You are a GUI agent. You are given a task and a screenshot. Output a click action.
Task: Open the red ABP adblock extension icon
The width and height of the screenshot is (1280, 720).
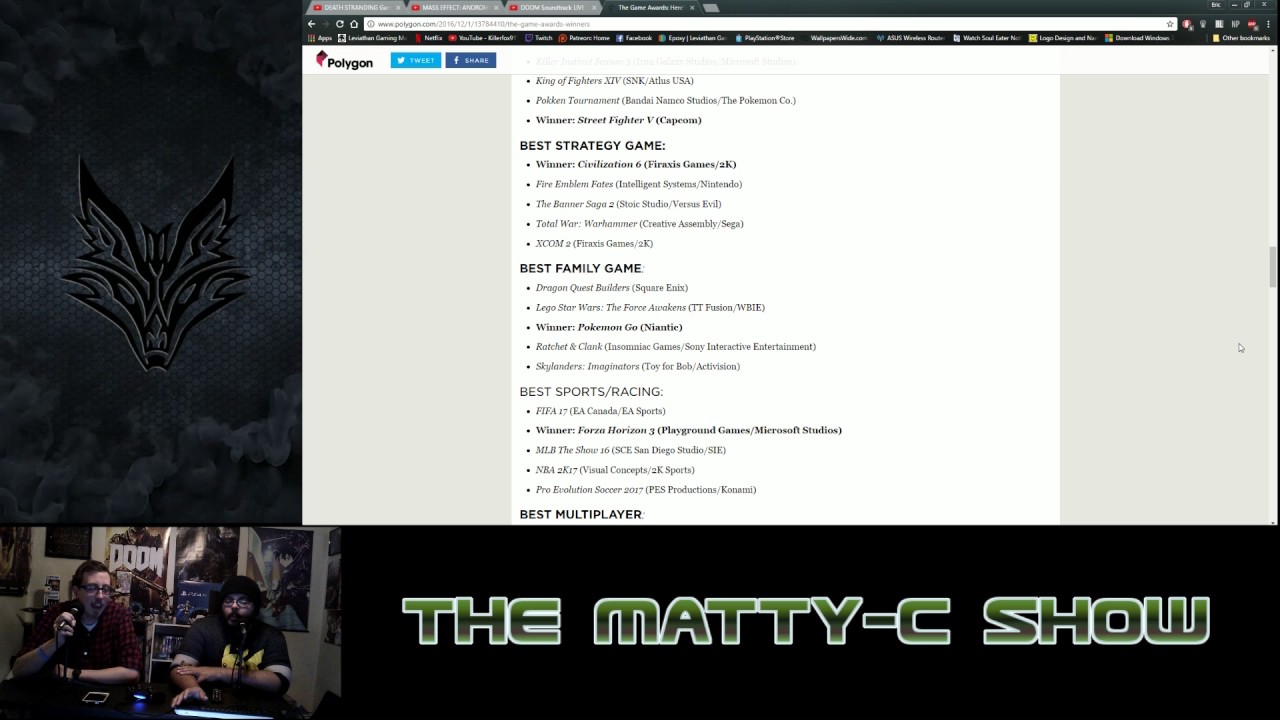[1252, 24]
